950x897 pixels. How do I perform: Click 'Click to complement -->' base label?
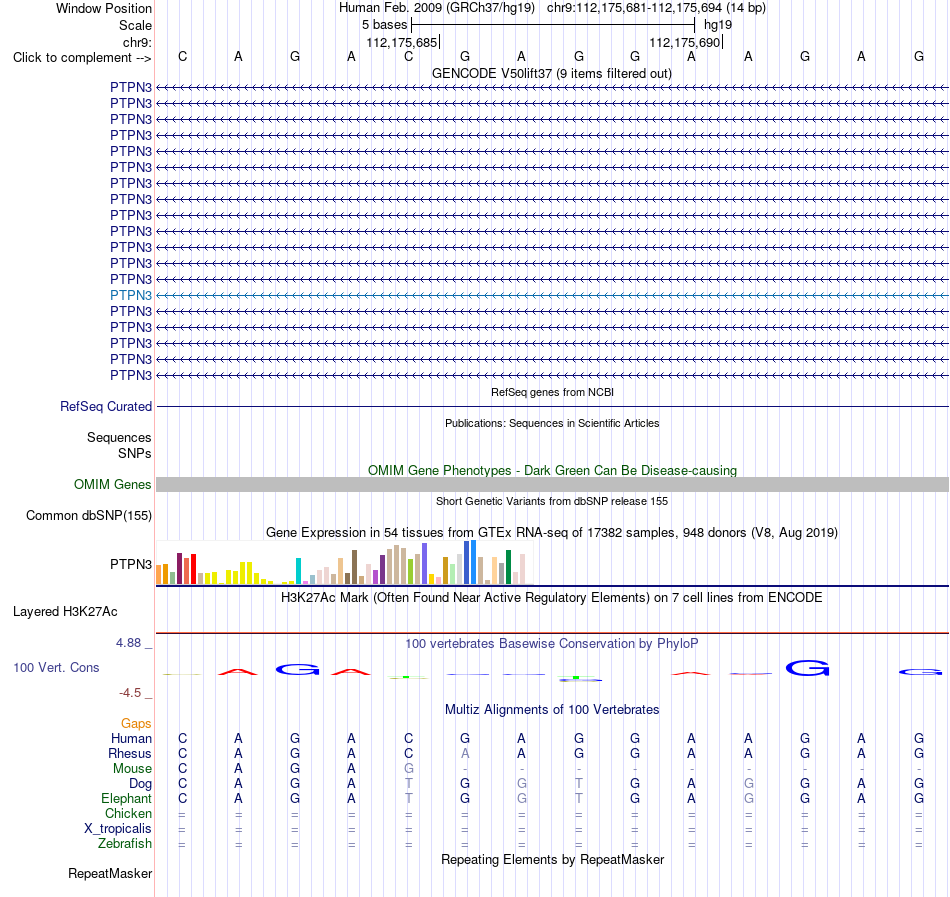coord(82,58)
